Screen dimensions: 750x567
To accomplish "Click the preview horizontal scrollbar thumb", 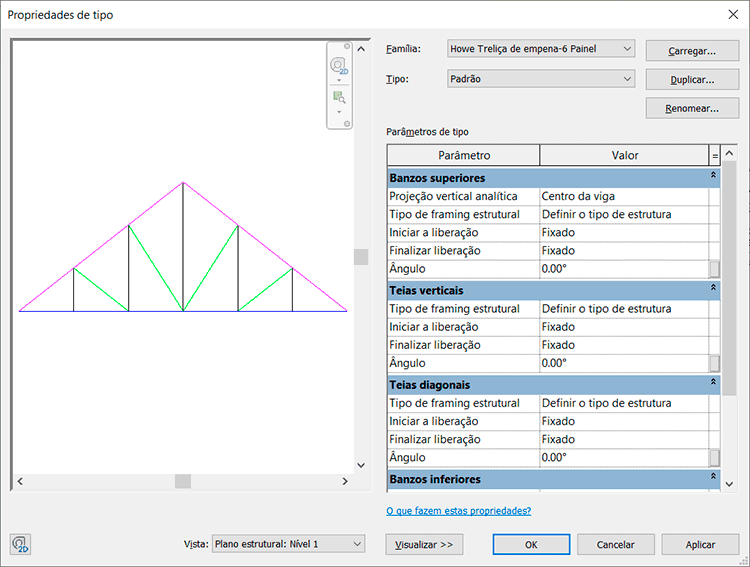I will [x=183, y=481].
